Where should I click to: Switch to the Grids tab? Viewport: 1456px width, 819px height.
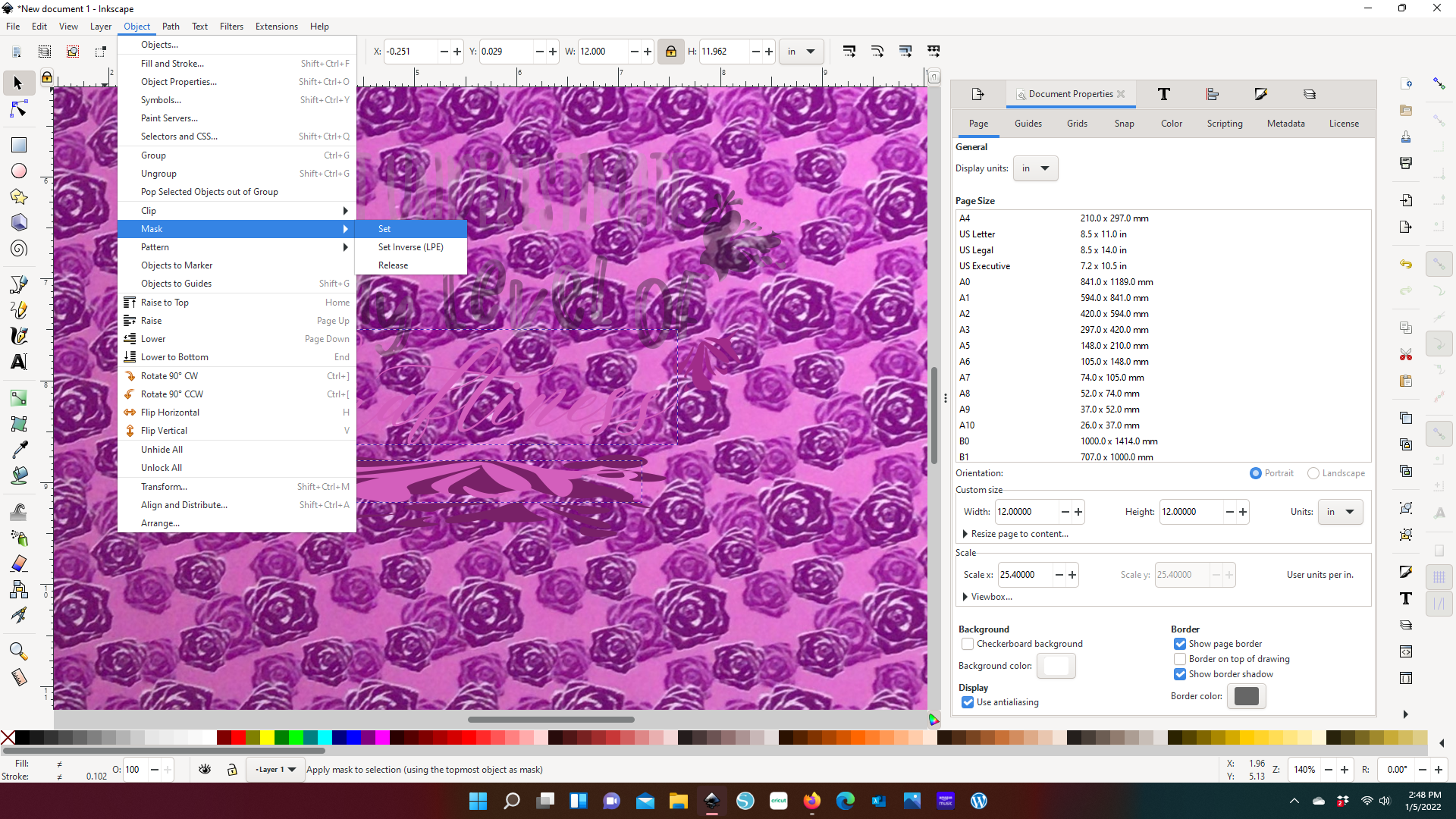coord(1077,124)
